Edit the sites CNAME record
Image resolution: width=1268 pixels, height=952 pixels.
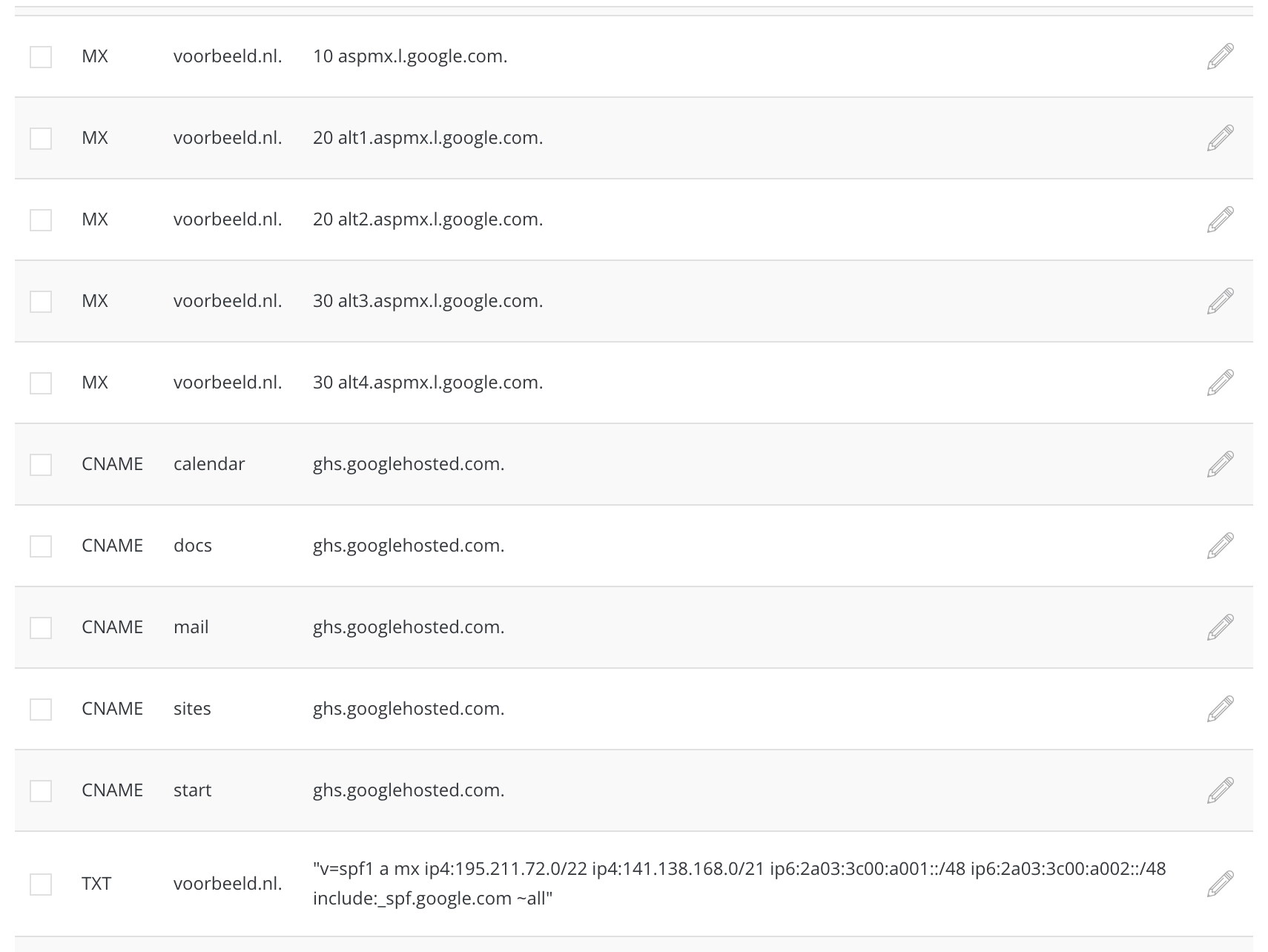(1219, 708)
